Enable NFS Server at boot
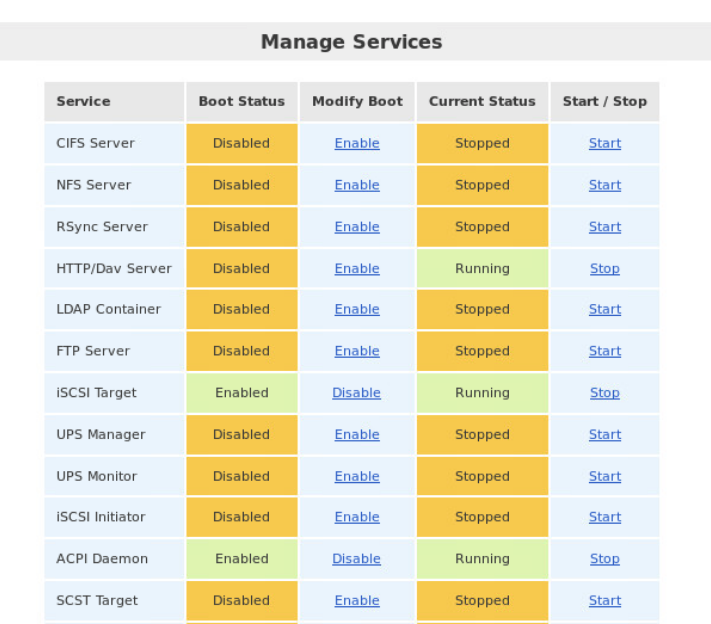 [x=357, y=185]
